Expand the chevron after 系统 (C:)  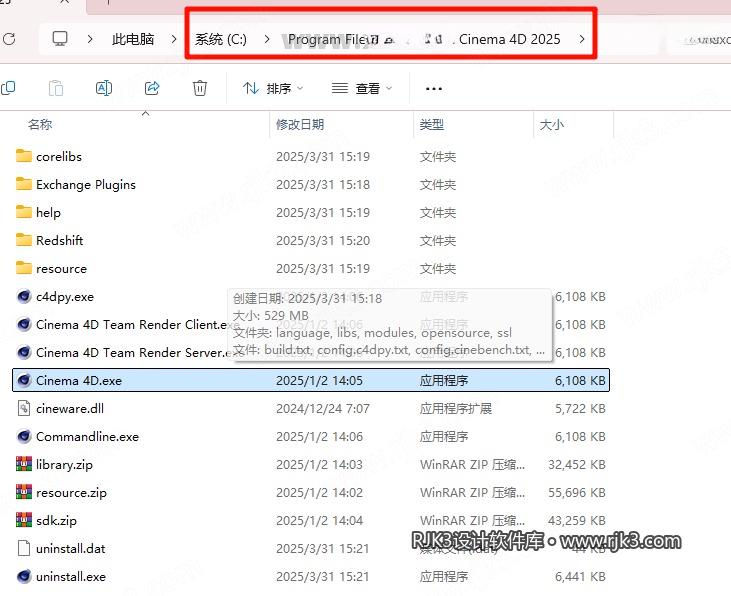(x=267, y=39)
